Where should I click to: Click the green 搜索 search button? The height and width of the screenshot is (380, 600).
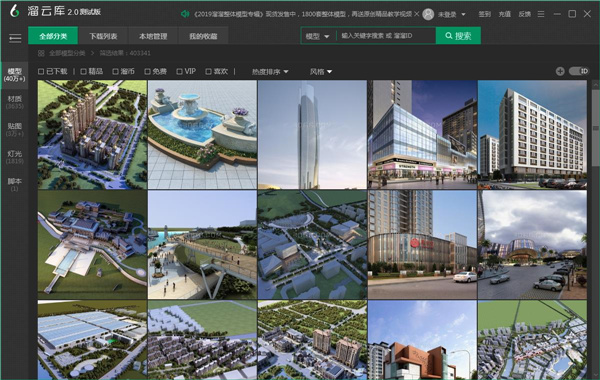tap(458, 36)
